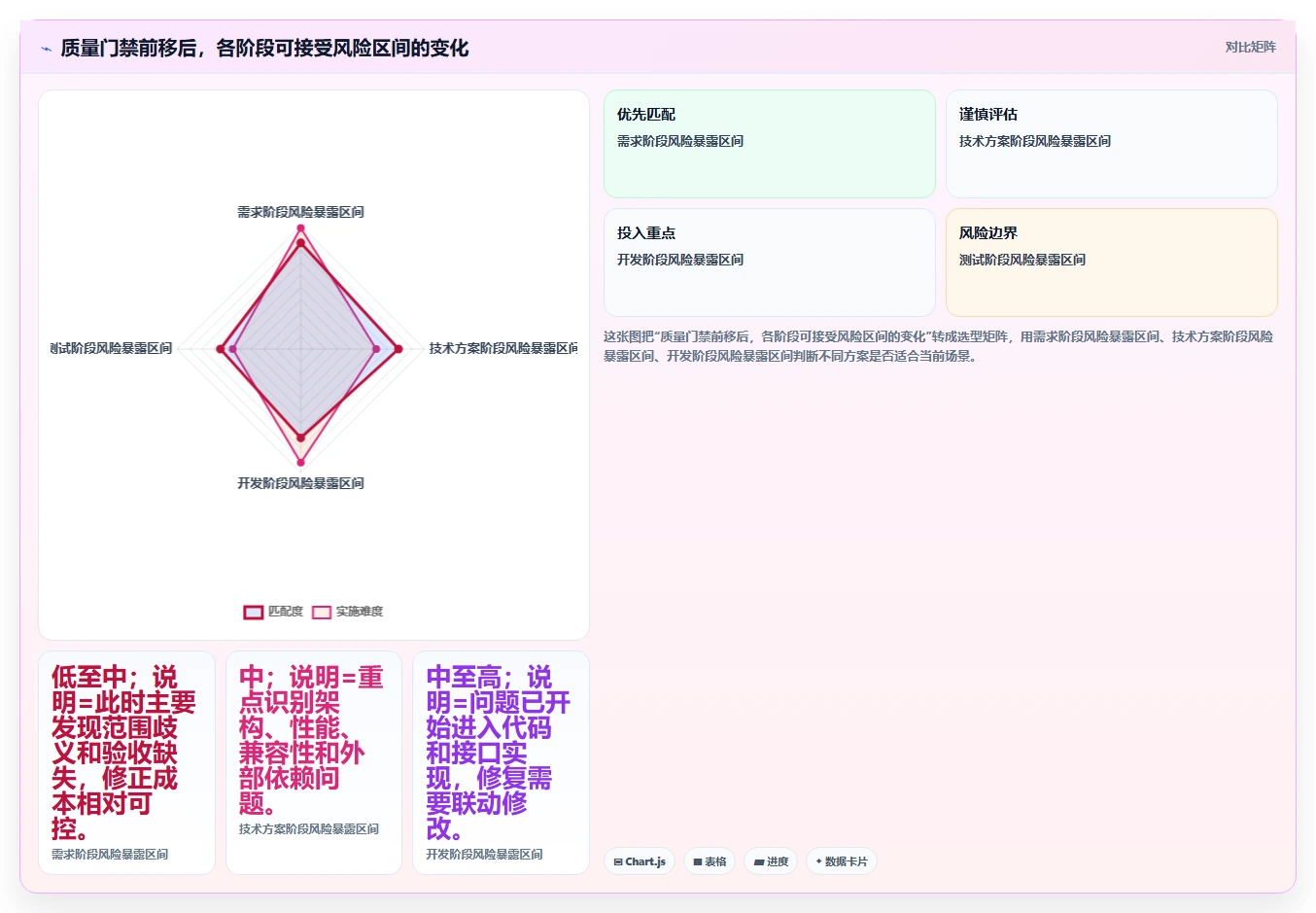Click 开发阶段风险暴露区间 text in 投入重点 card

pyautogui.click(x=680, y=260)
